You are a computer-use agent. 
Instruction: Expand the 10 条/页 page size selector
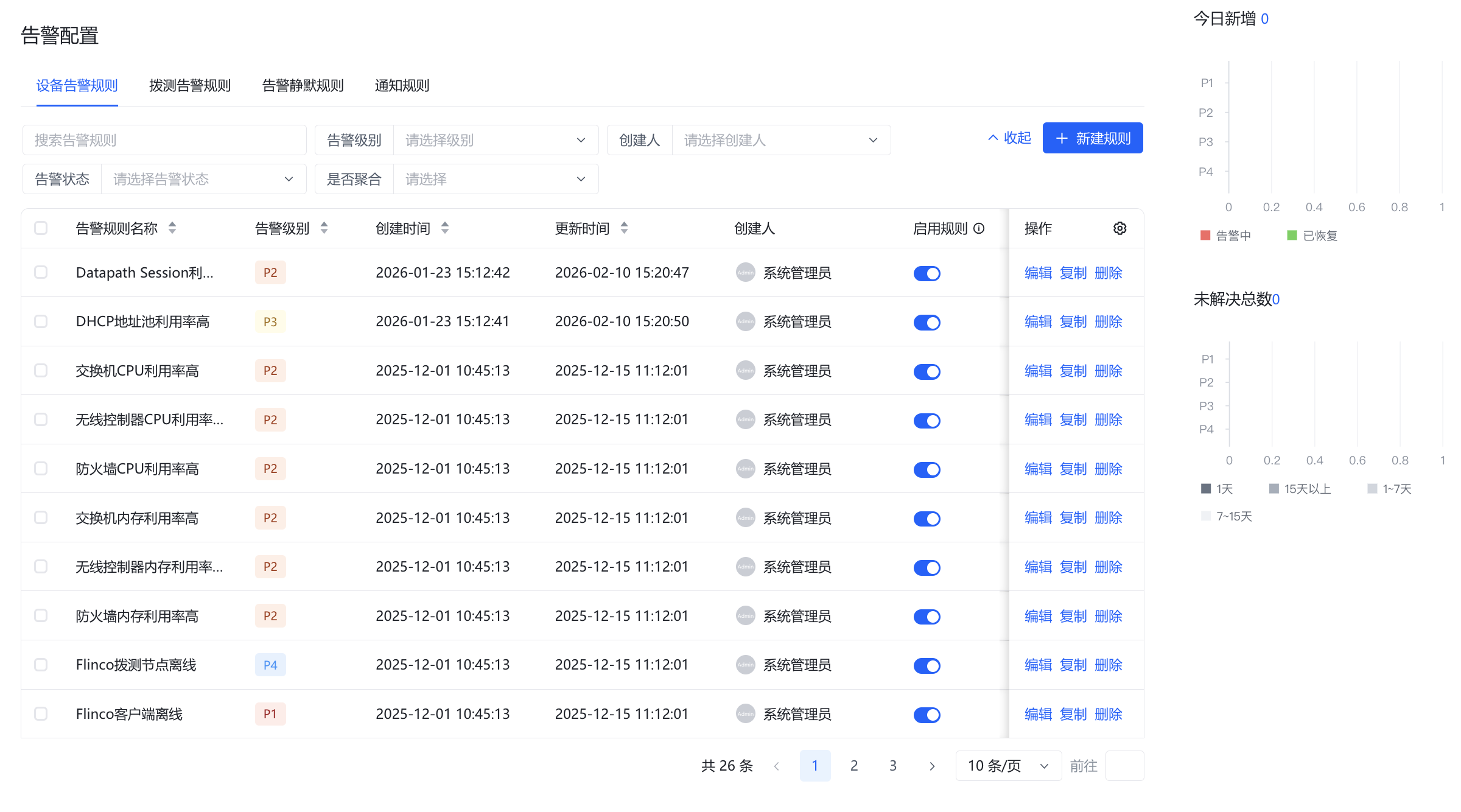[1008, 766]
